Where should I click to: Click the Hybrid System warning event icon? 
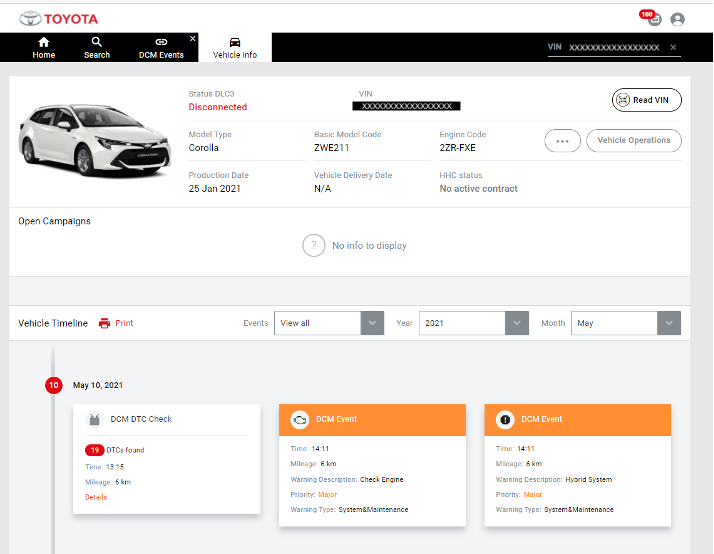pyautogui.click(x=505, y=419)
